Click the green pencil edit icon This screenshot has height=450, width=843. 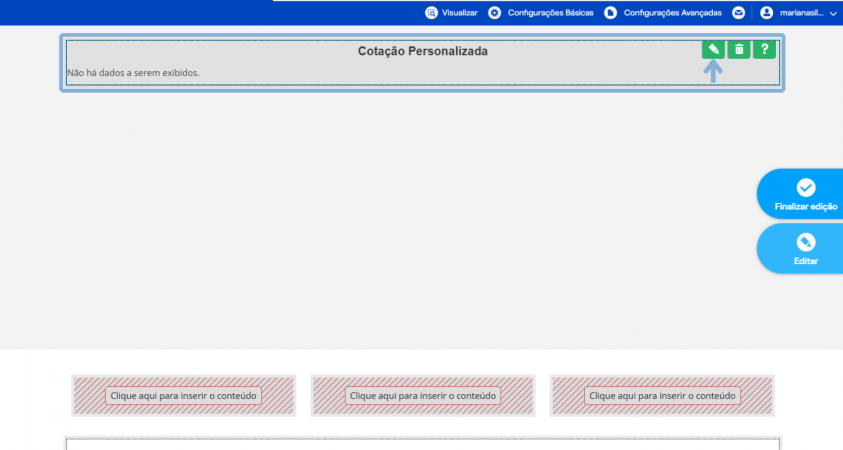click(713, 49)
